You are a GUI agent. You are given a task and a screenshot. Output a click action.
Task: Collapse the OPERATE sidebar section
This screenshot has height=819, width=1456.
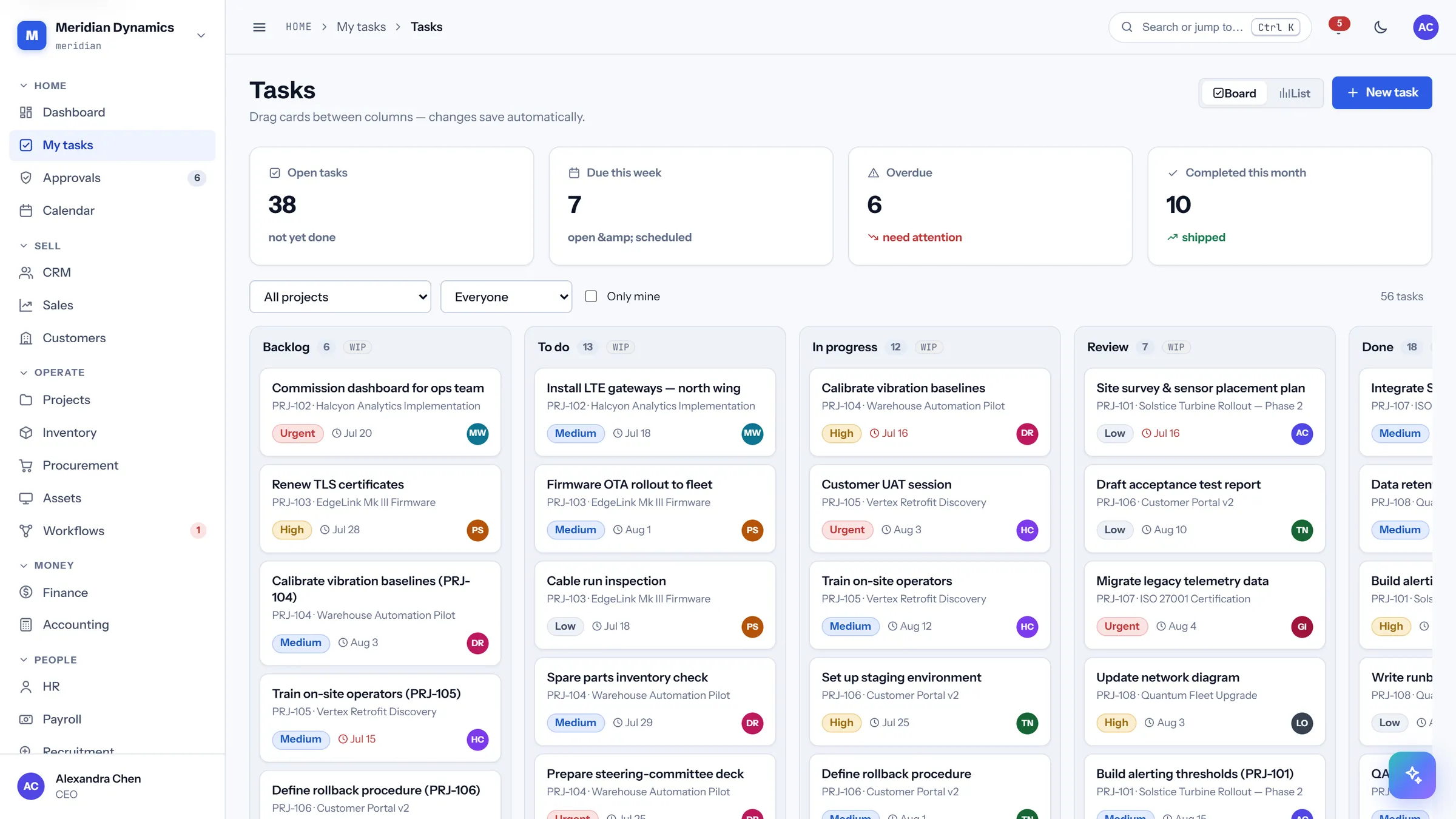[x=52, y=372]
